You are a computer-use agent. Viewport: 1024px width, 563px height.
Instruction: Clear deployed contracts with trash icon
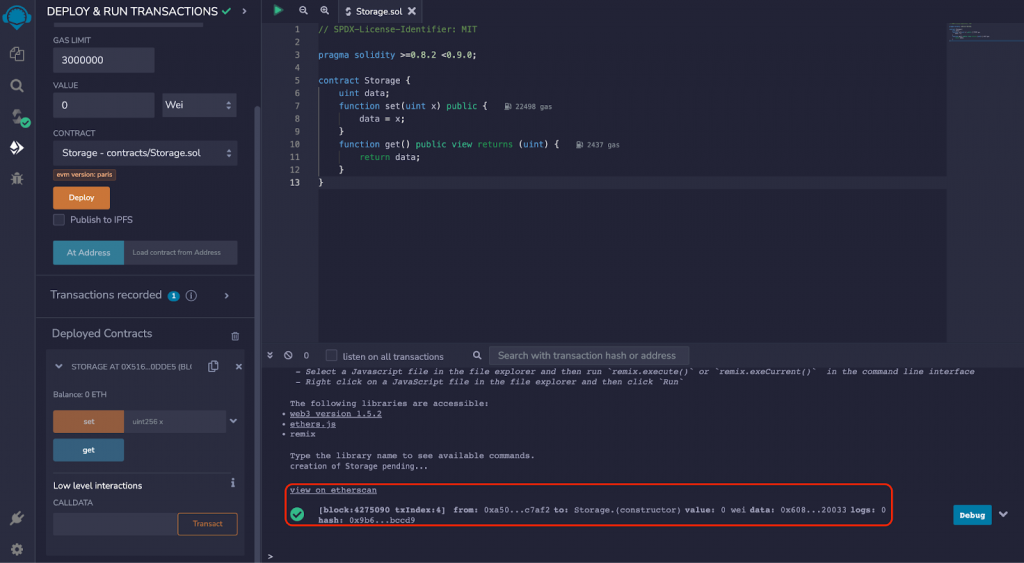click(x=235, y=336)
